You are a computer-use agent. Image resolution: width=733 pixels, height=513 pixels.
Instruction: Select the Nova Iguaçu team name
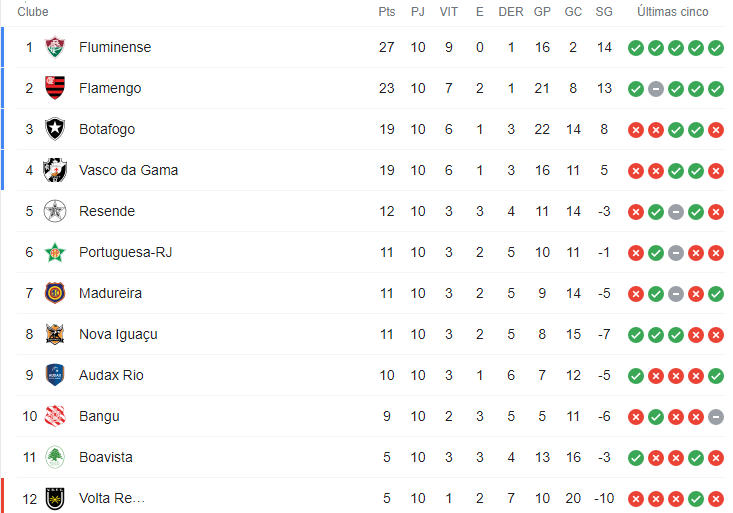click(118, 335)
